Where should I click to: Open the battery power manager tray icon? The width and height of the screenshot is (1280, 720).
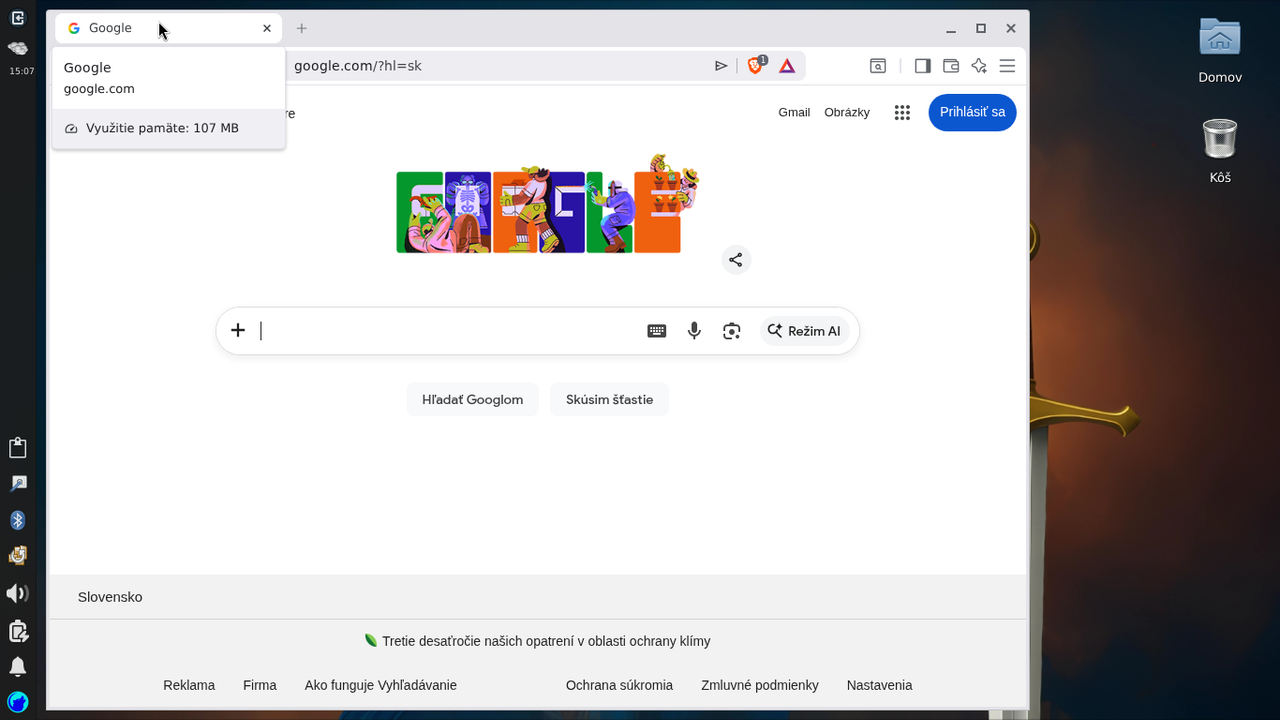[17, 630]
